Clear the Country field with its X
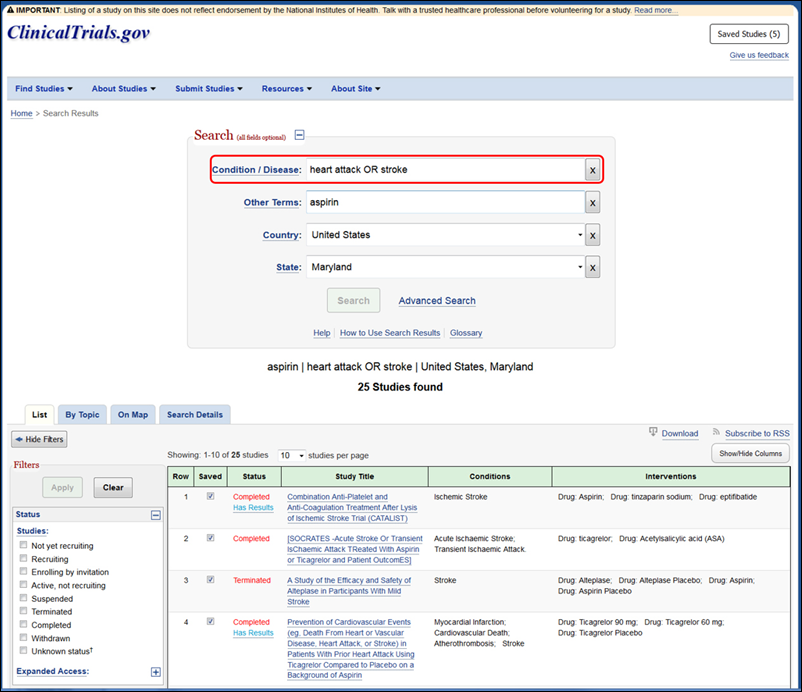Screen dimensions: 802x692 pos(592,235)
